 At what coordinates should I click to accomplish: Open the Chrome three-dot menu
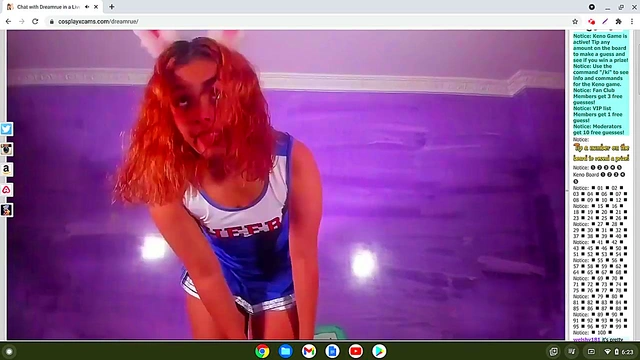tap(632, 21)
